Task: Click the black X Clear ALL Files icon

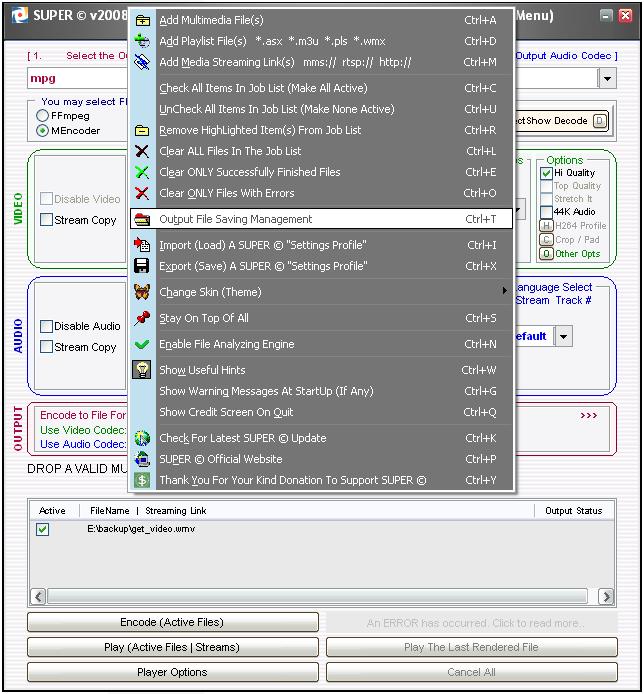Action: (142, 151)
